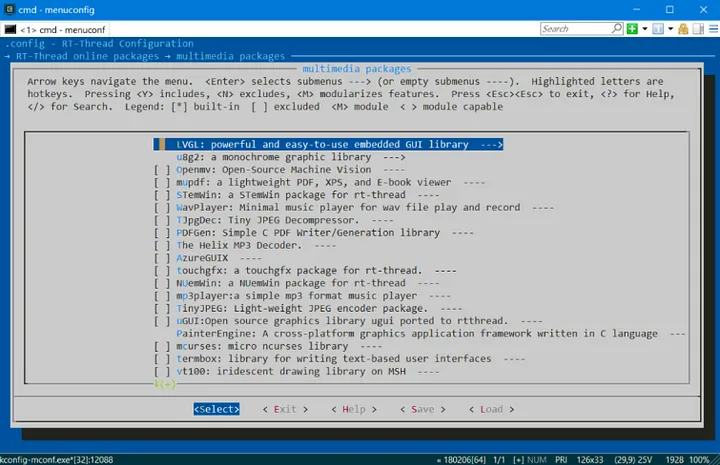The image size is (720, 465).
Task: Click 'multimedia packages' breadcrumb text
Action: click(x=231, y=56)
